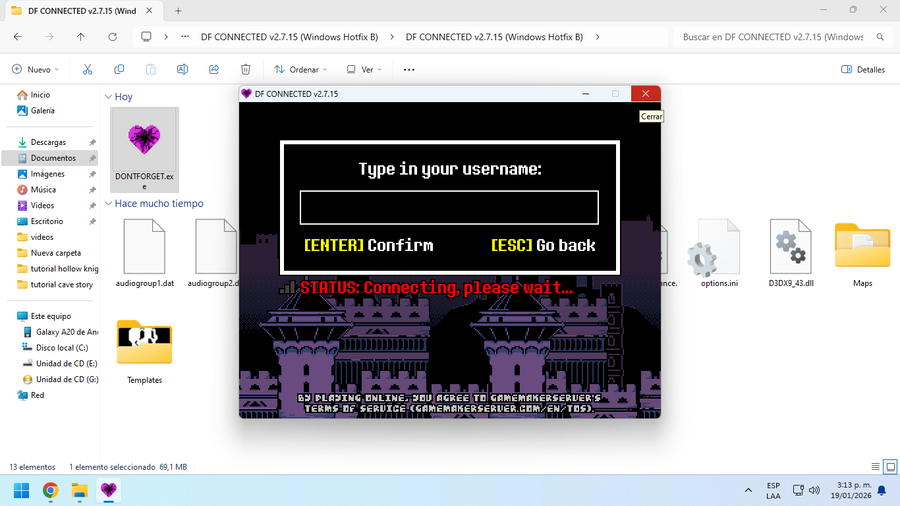Open the three-dot more options menu
Screen dimensions: 900x506
409,69
